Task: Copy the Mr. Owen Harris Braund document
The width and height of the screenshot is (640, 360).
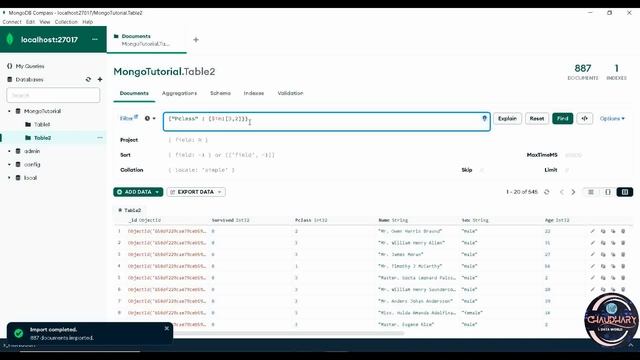Action: 603,231
